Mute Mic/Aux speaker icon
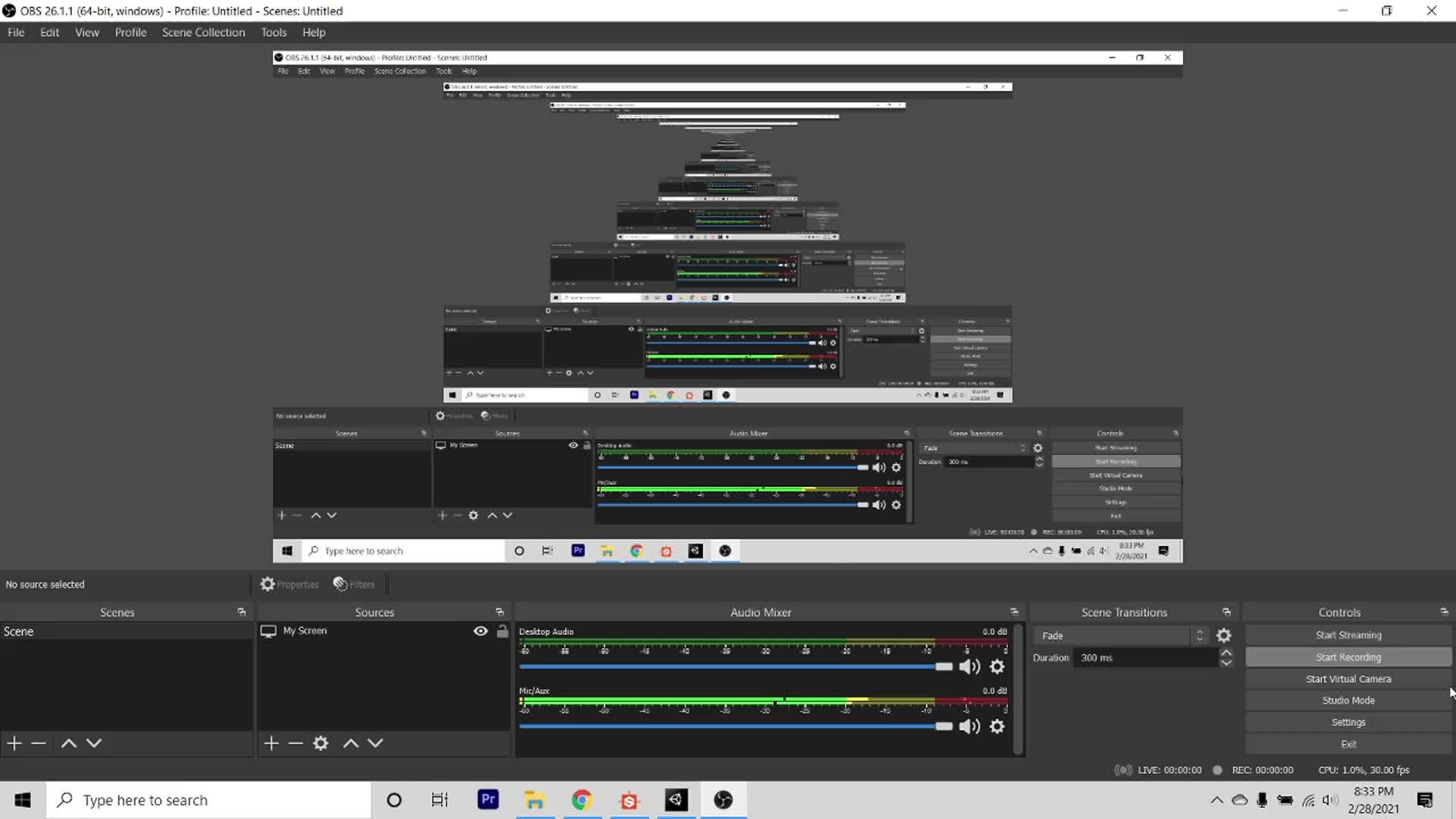Screen dimensions: 1456x819 click(x=969, y=726)
